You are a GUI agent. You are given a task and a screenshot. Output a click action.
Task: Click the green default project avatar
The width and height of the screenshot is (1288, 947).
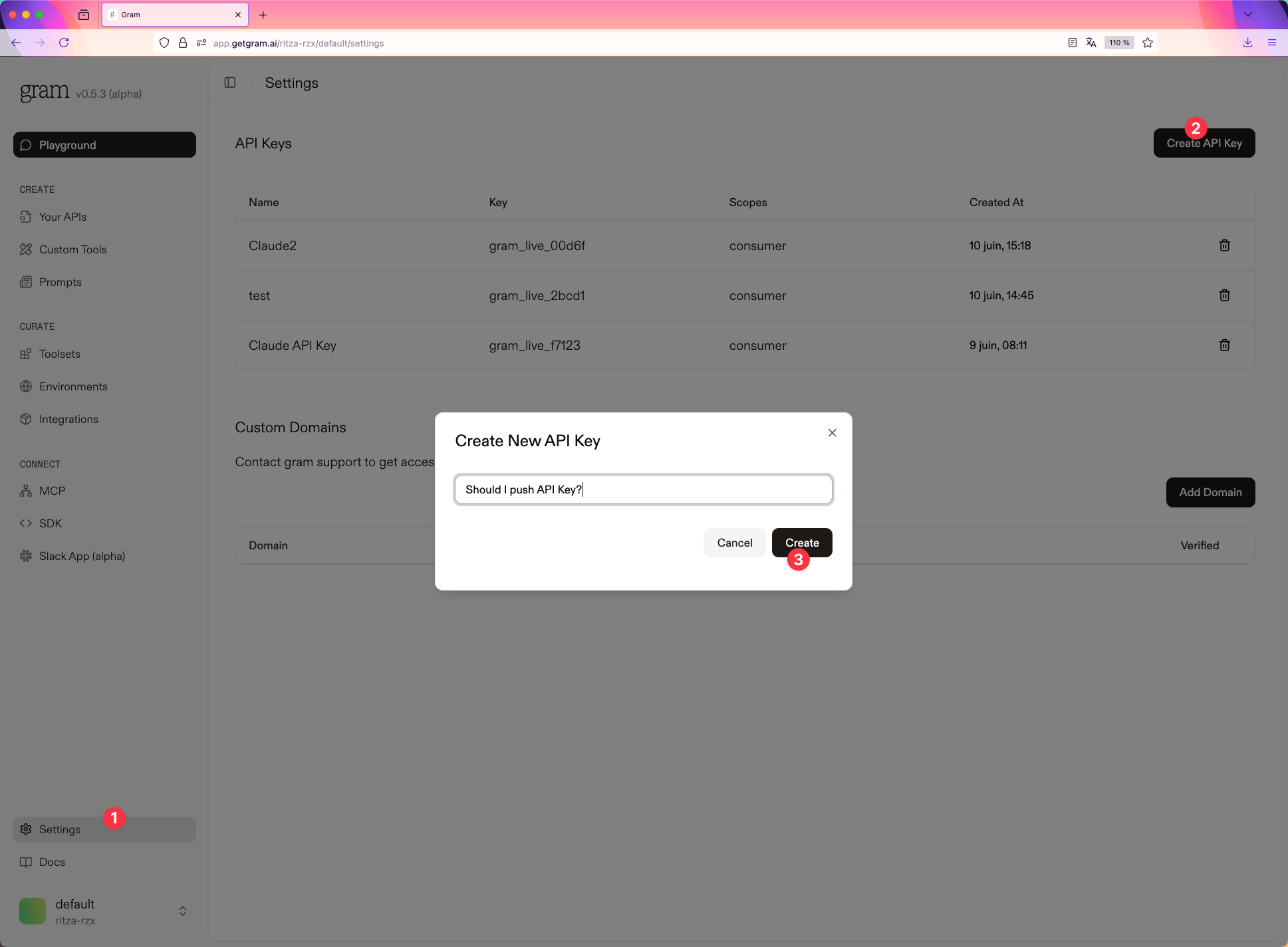point(33,911)
